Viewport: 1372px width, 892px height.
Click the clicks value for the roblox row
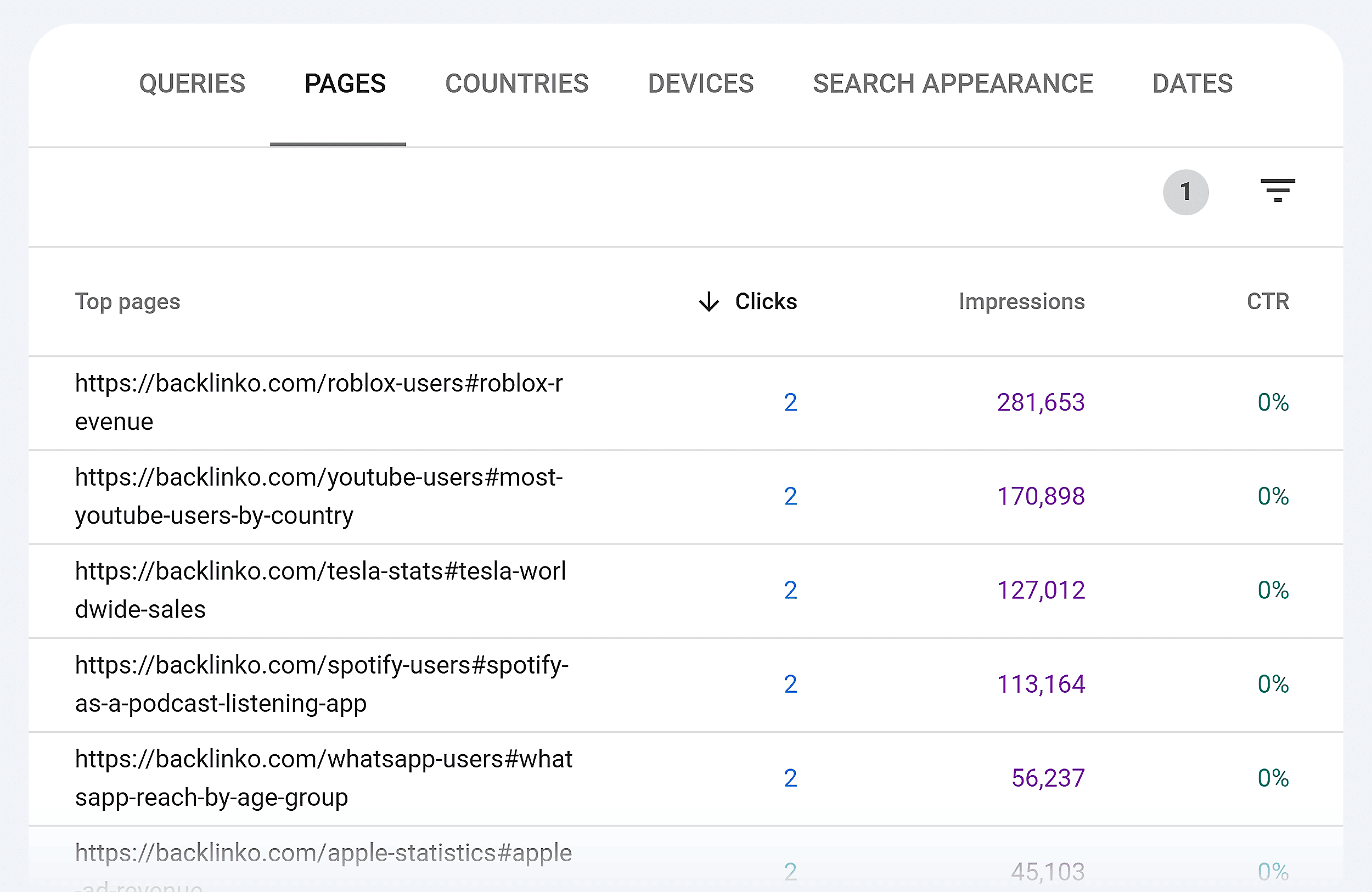790,402
